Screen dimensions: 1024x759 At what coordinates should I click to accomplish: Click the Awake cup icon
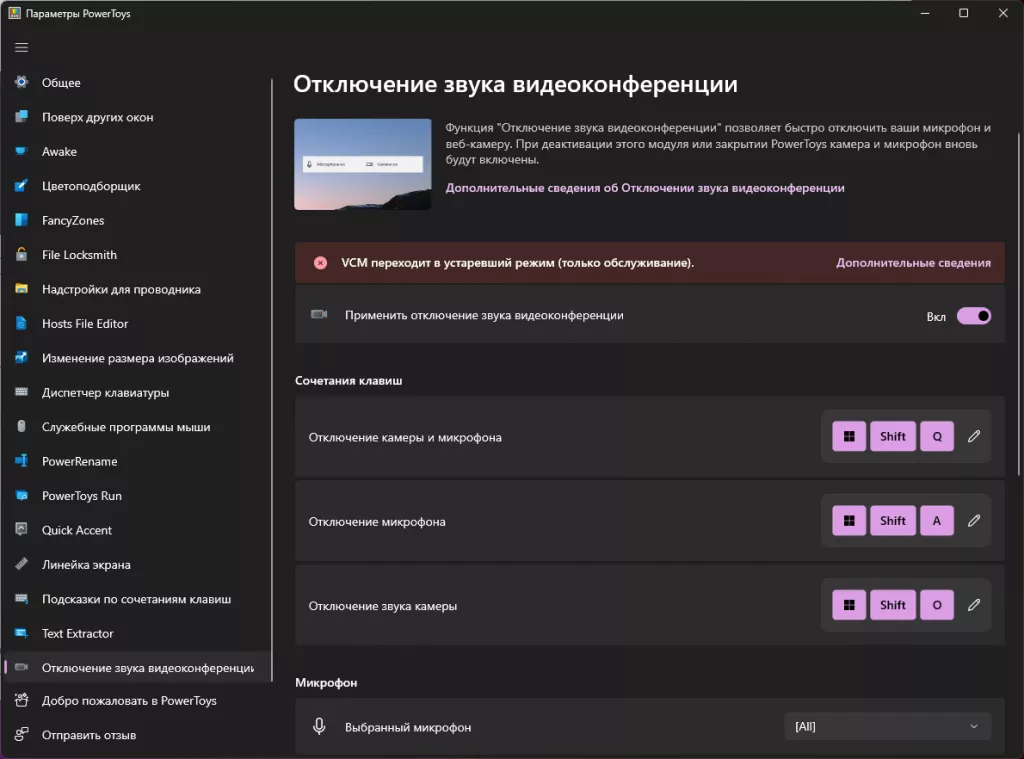click(x=22, y=151)
